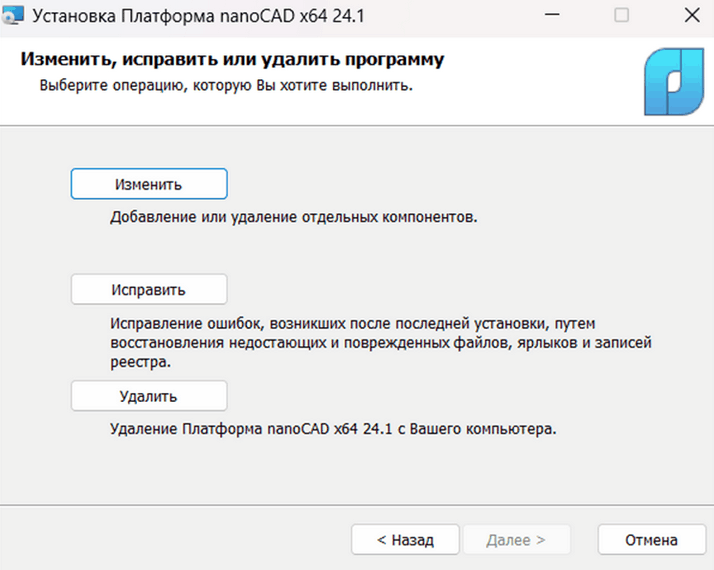
Task: Click the separator line above the navigation buttons
Action: (x=357, y=506)
